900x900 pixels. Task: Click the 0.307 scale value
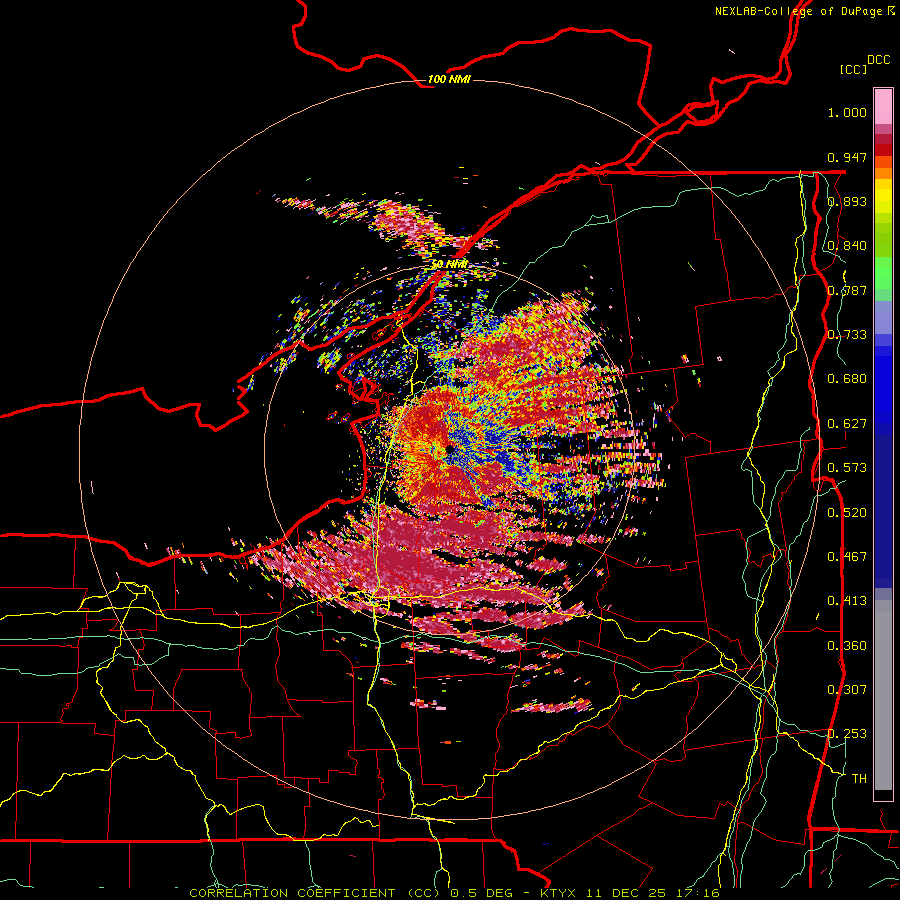tap(847, 690)
